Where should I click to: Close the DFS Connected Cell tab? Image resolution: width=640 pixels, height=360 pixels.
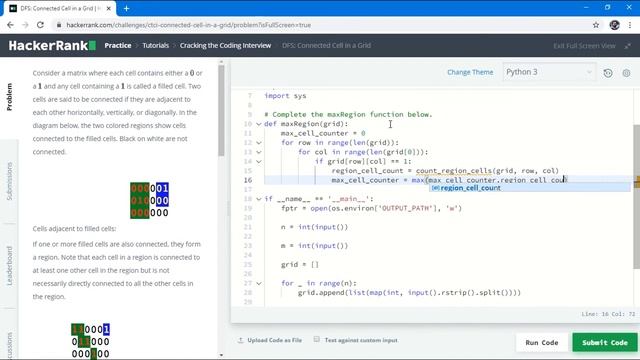109,8
